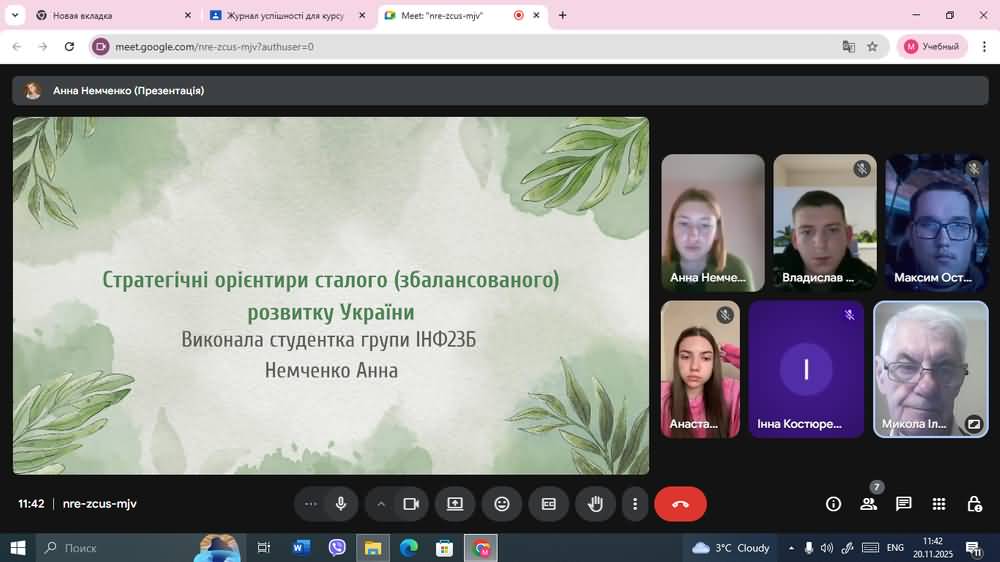
Task: Show the participants people panel
Action: click(868, 504)
